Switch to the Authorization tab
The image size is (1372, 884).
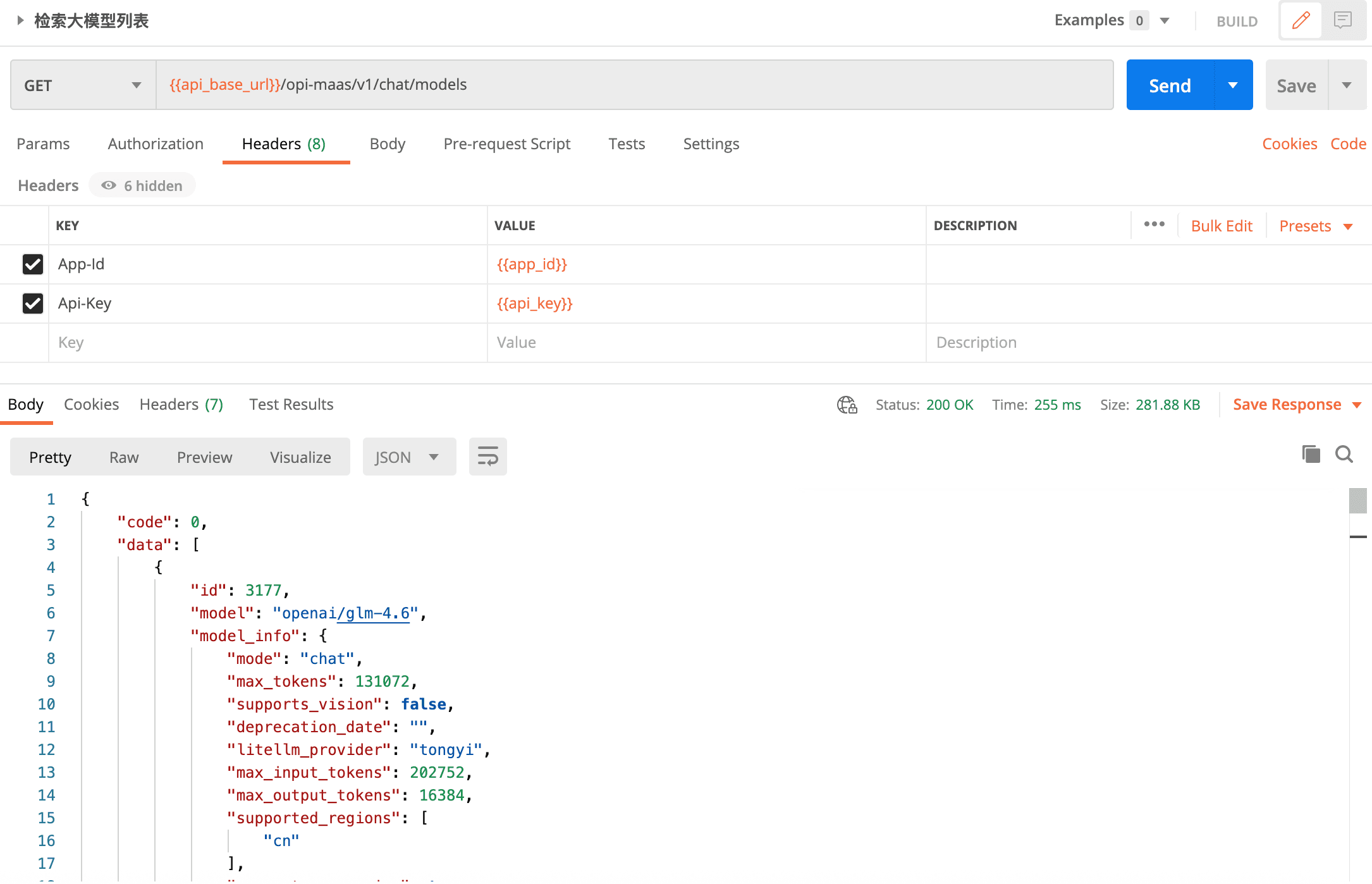coord(156,144)
